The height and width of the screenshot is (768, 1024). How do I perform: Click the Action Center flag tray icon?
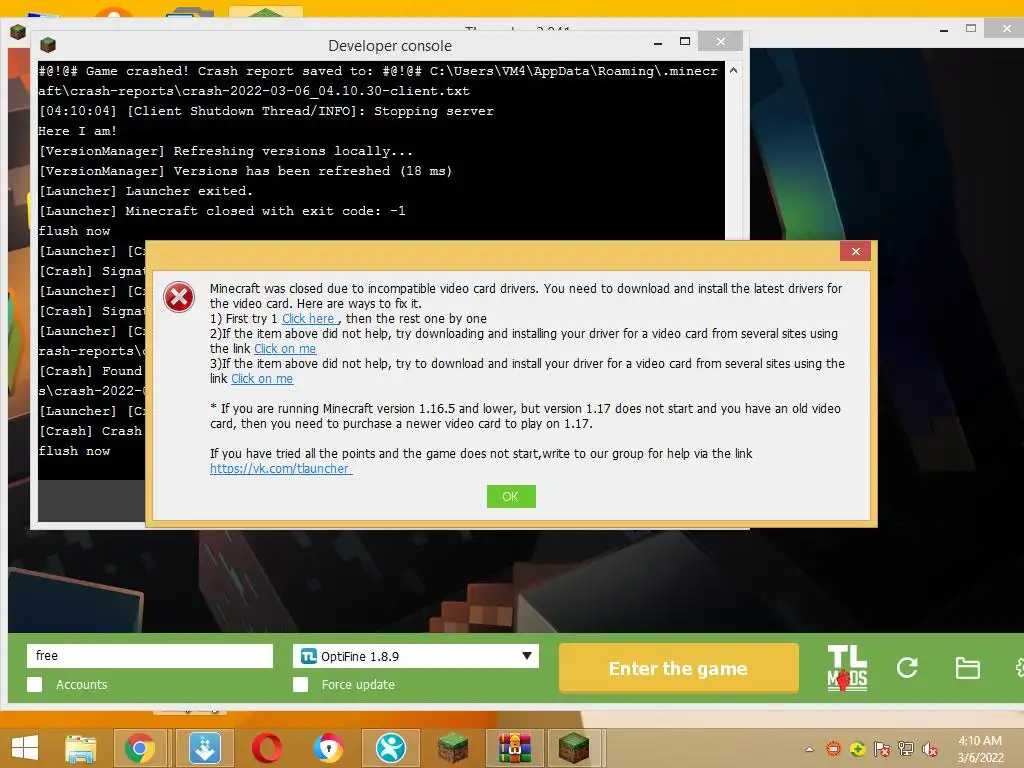882,749
